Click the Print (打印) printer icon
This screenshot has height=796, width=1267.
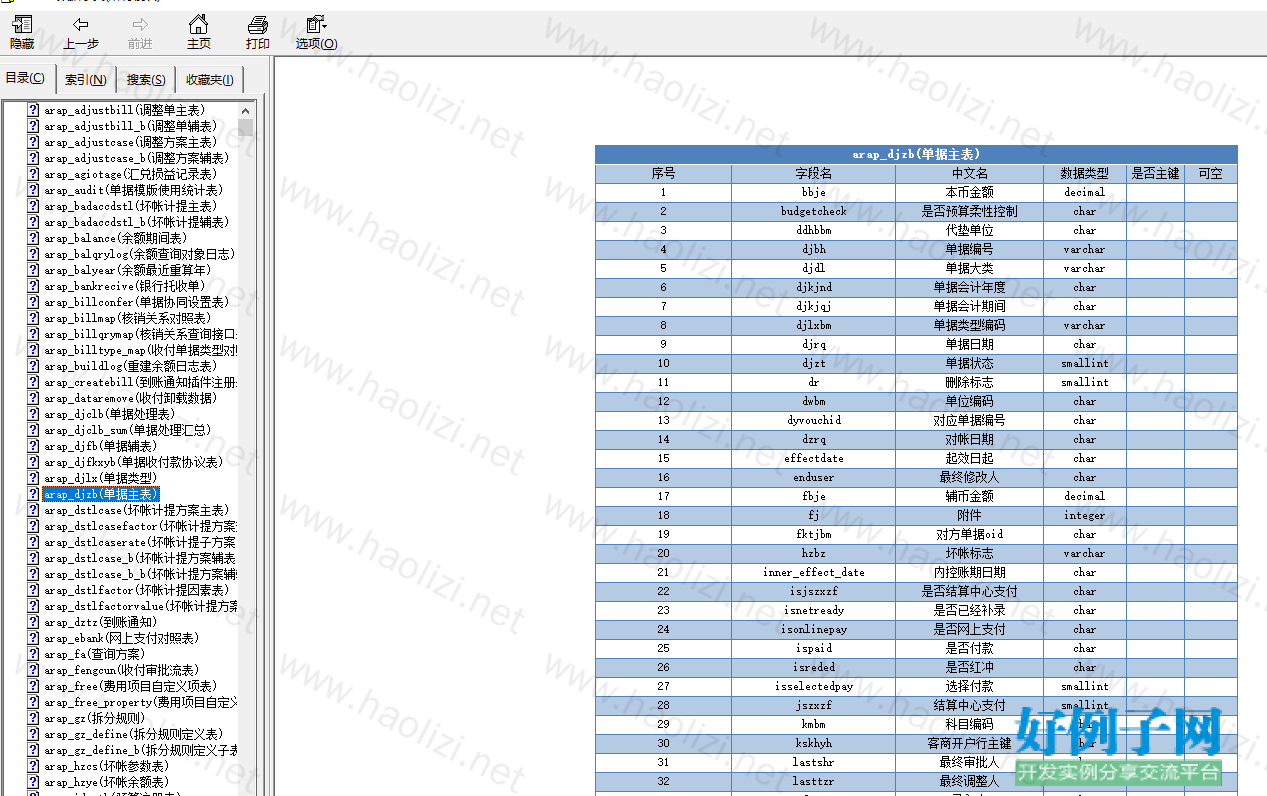coord(258,25)
